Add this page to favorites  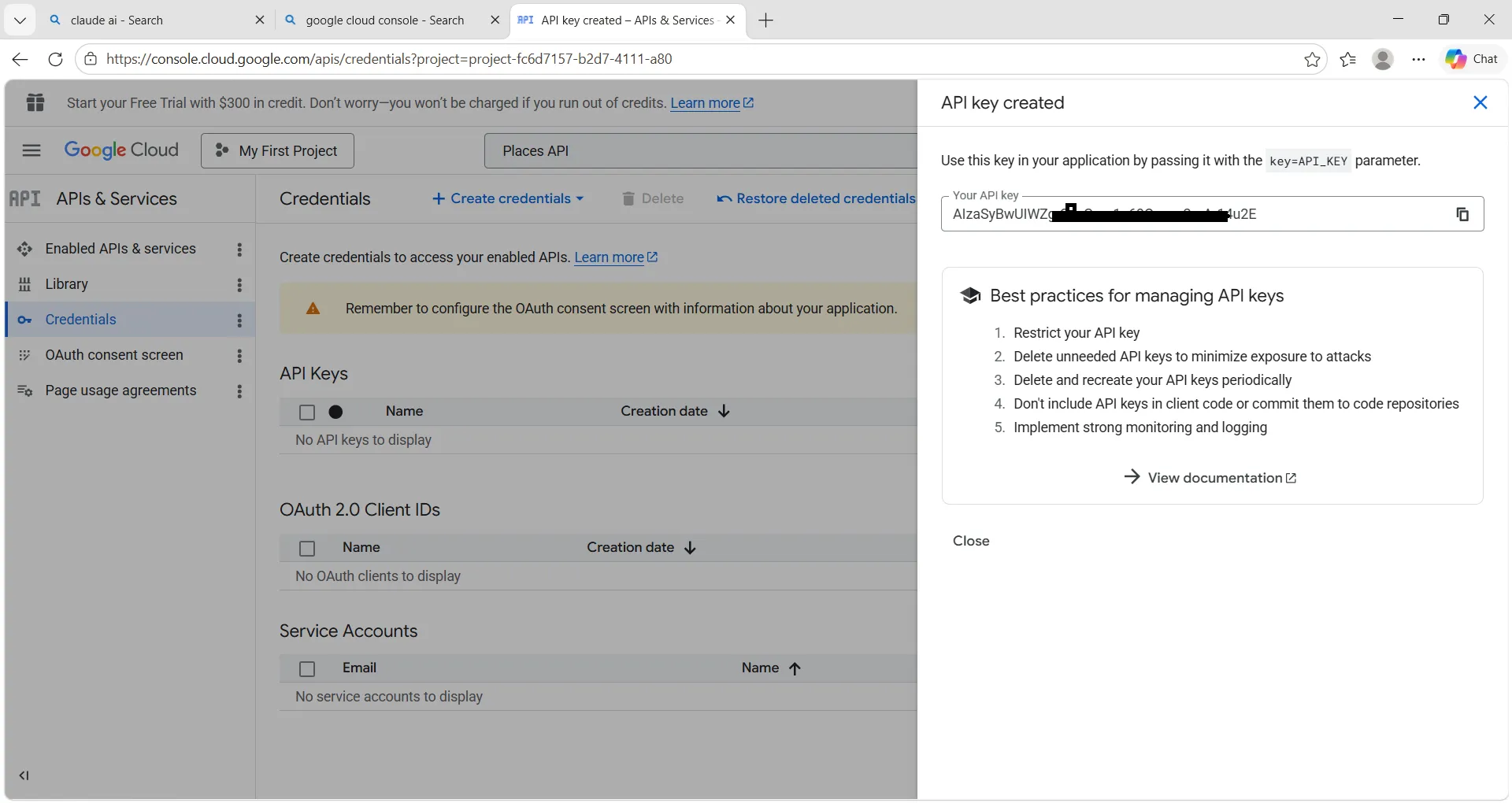pos(1311,60)
